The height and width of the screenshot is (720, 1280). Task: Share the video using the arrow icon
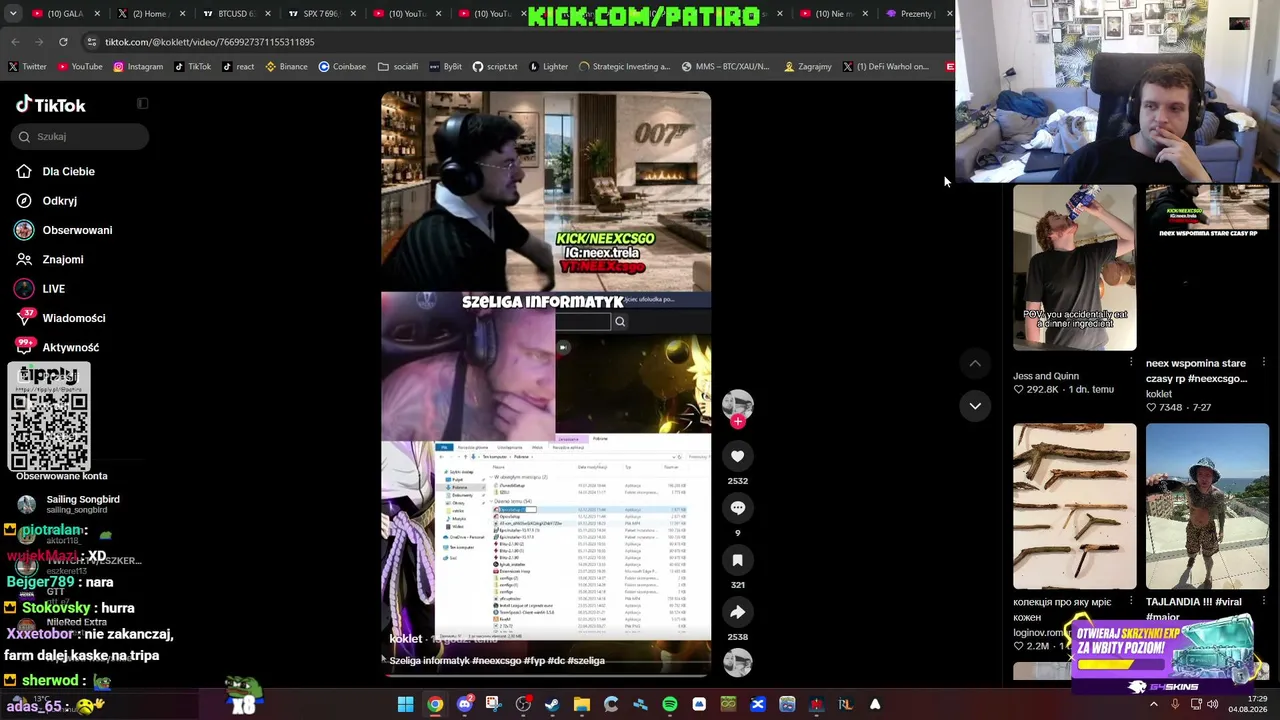click(x=738, y=612)
